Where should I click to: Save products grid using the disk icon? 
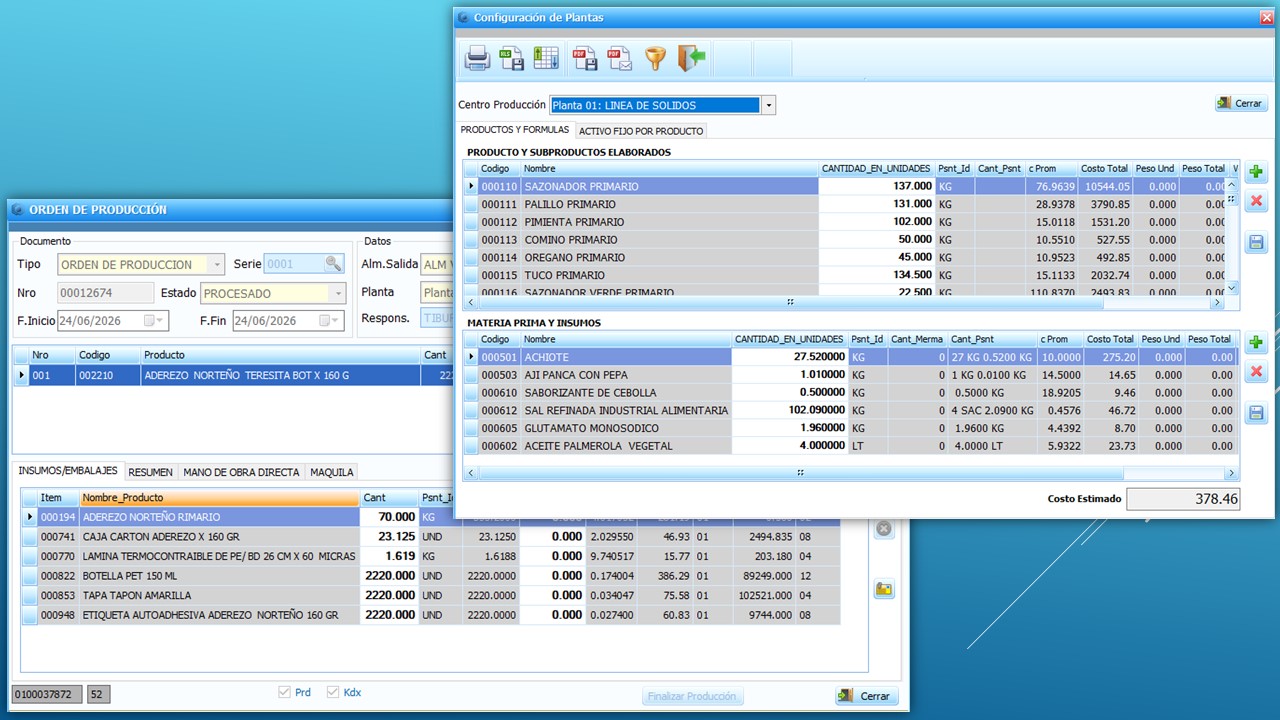click(x=1257, y=242)
